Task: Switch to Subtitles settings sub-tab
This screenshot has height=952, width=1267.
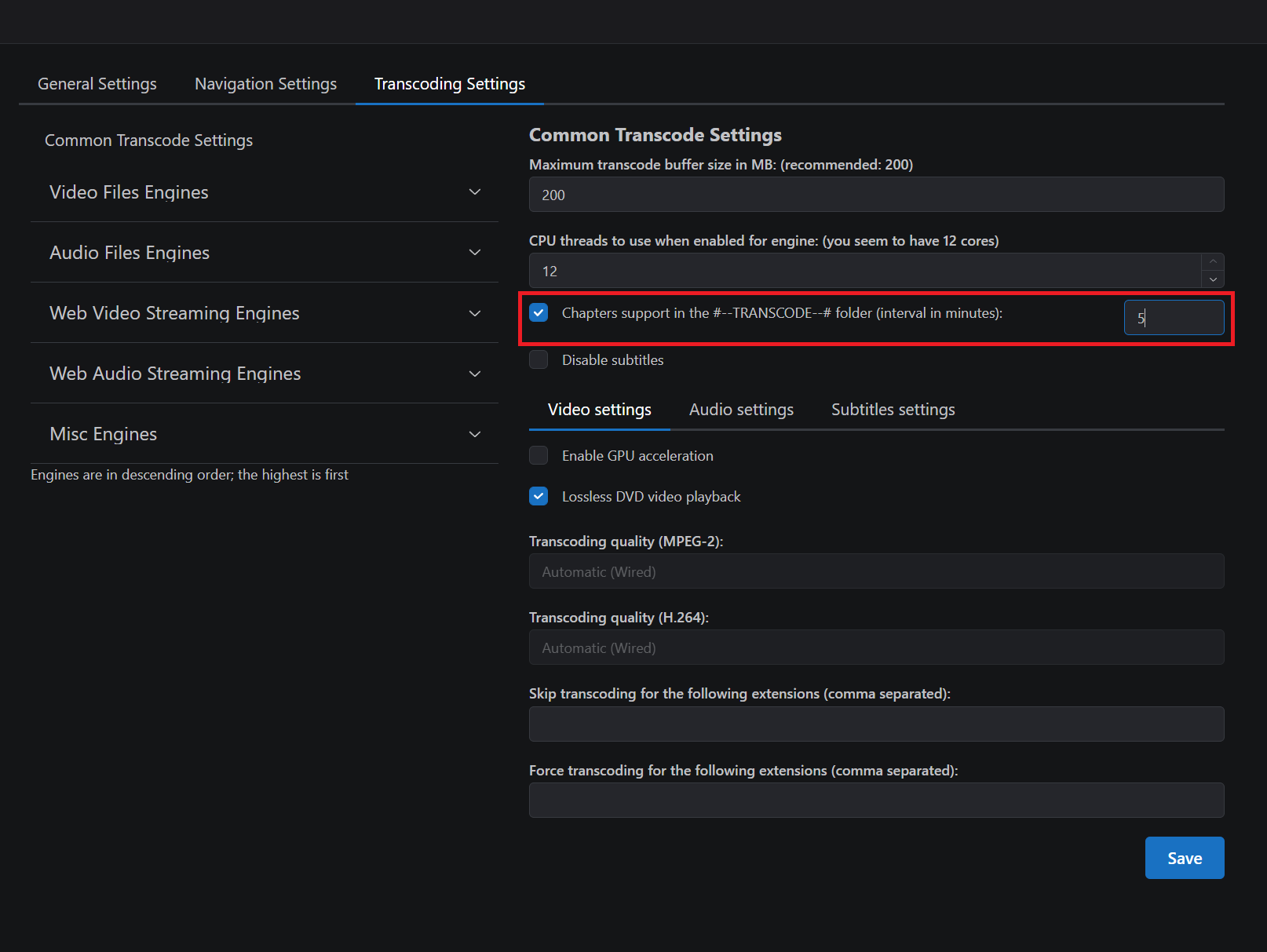Action: click(x=893, y=410)
